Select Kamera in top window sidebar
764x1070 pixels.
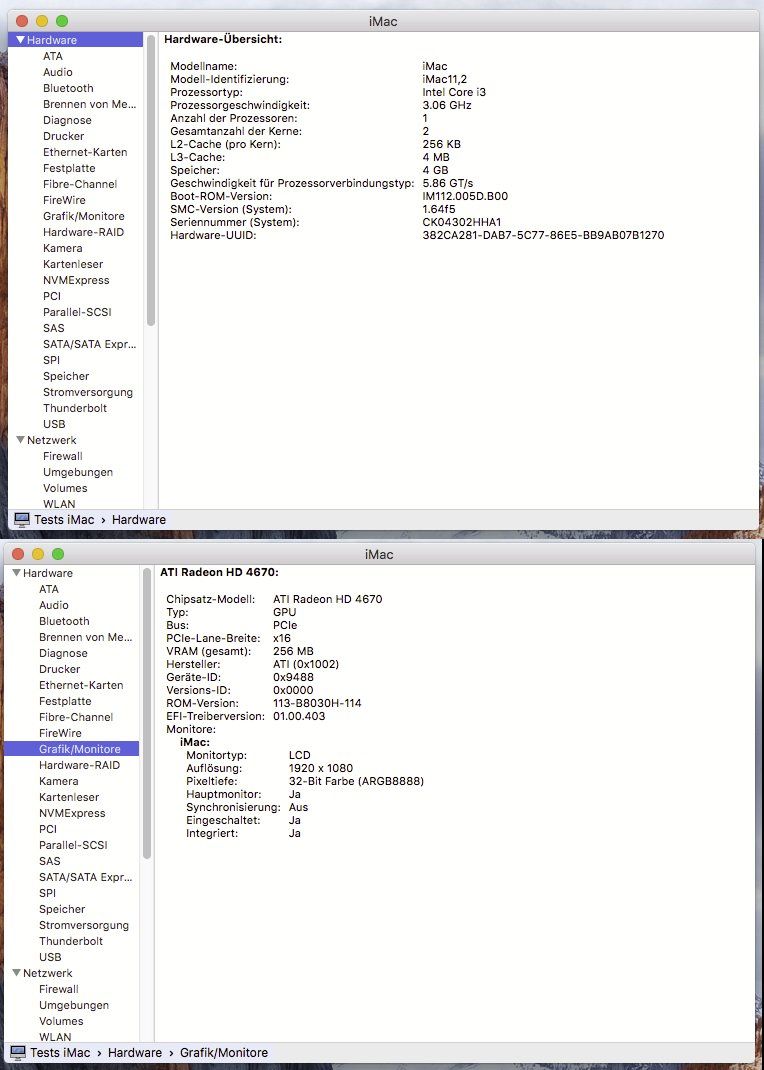pos(62,248)
